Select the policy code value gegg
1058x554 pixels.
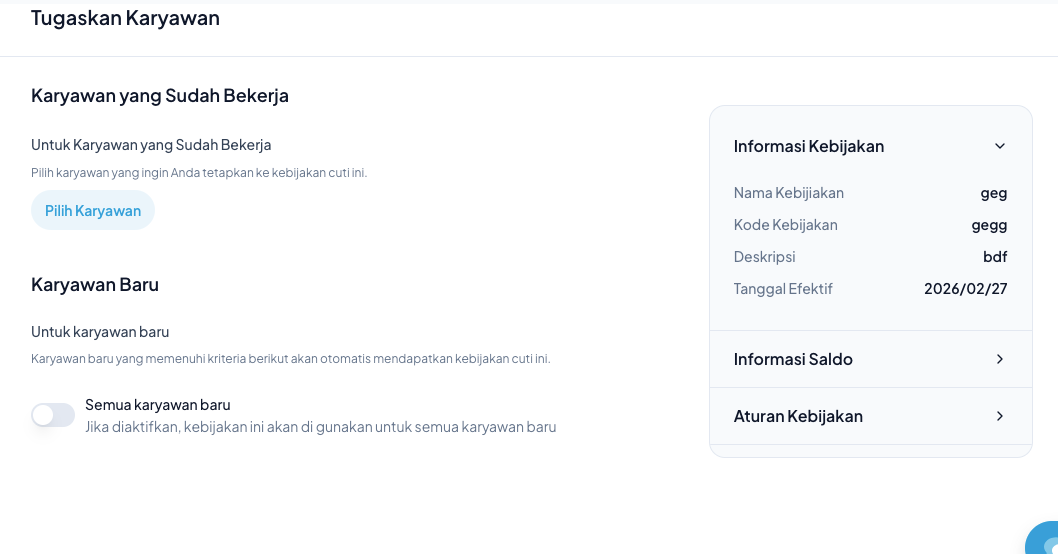[989, 225]
